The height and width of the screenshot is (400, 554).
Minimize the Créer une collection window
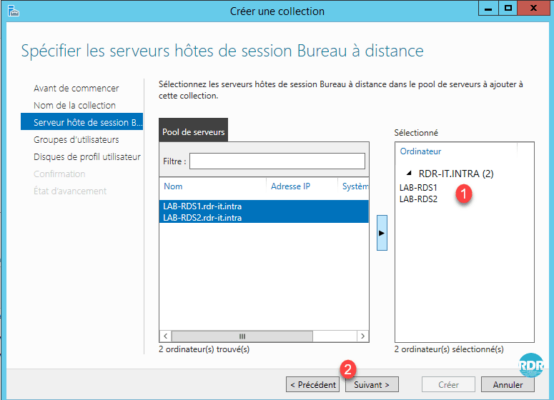tap(488, 8)
